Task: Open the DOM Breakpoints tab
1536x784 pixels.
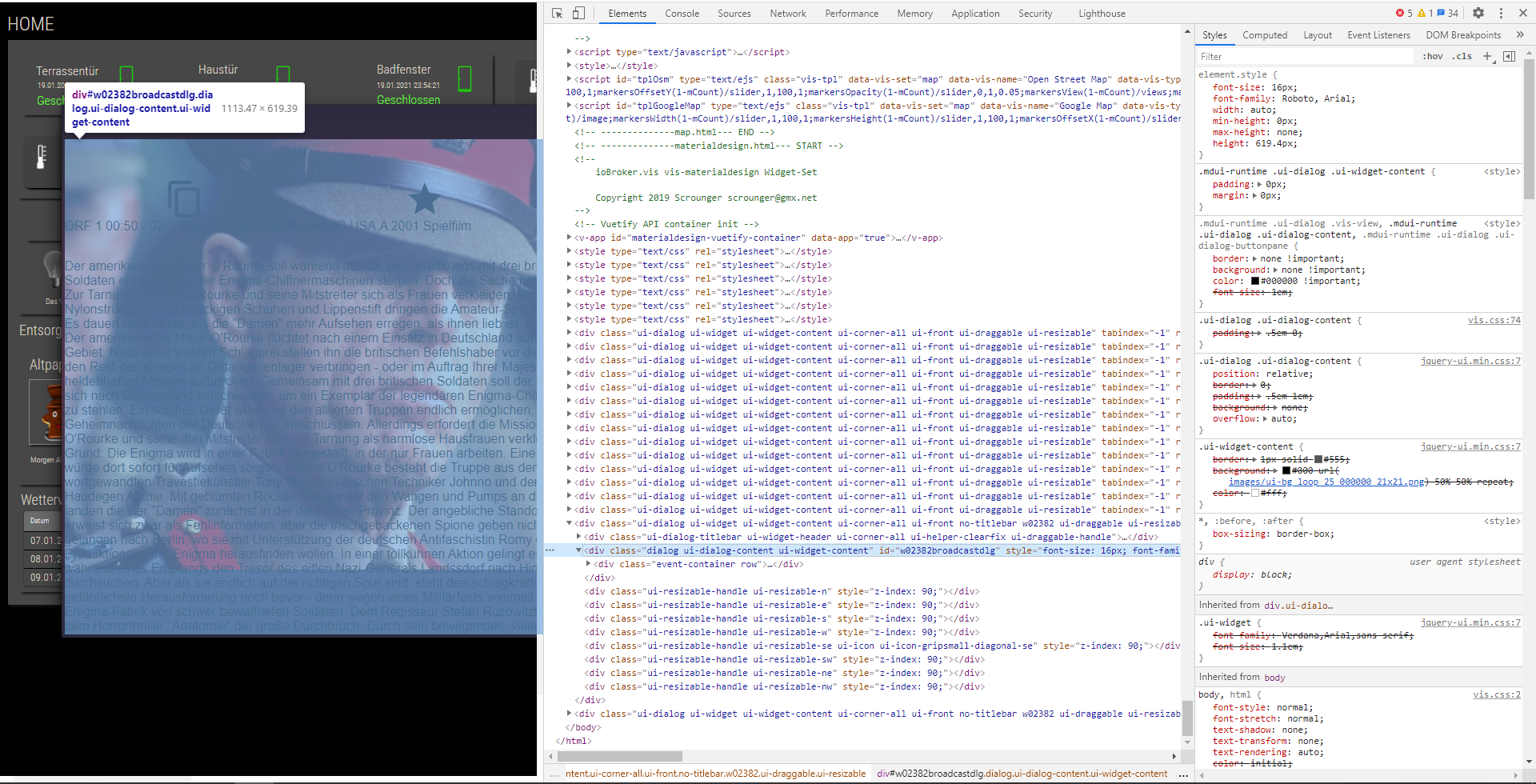Action: [x=1463, y=35]
